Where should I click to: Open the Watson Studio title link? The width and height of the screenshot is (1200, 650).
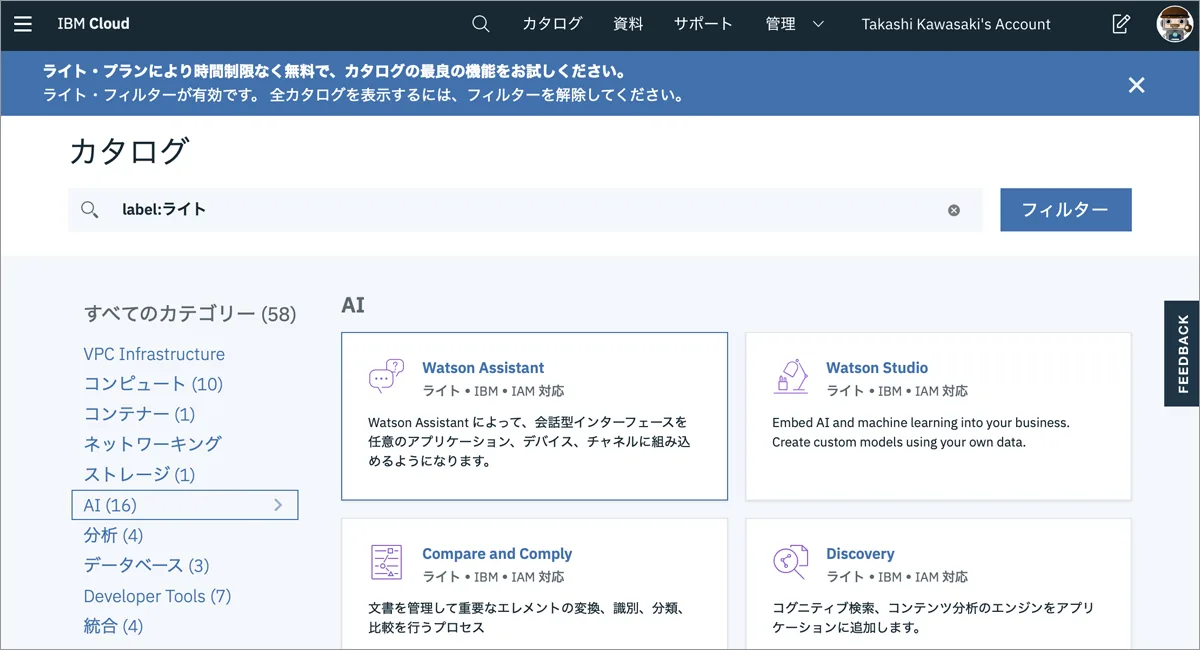(x=877, y=368)
